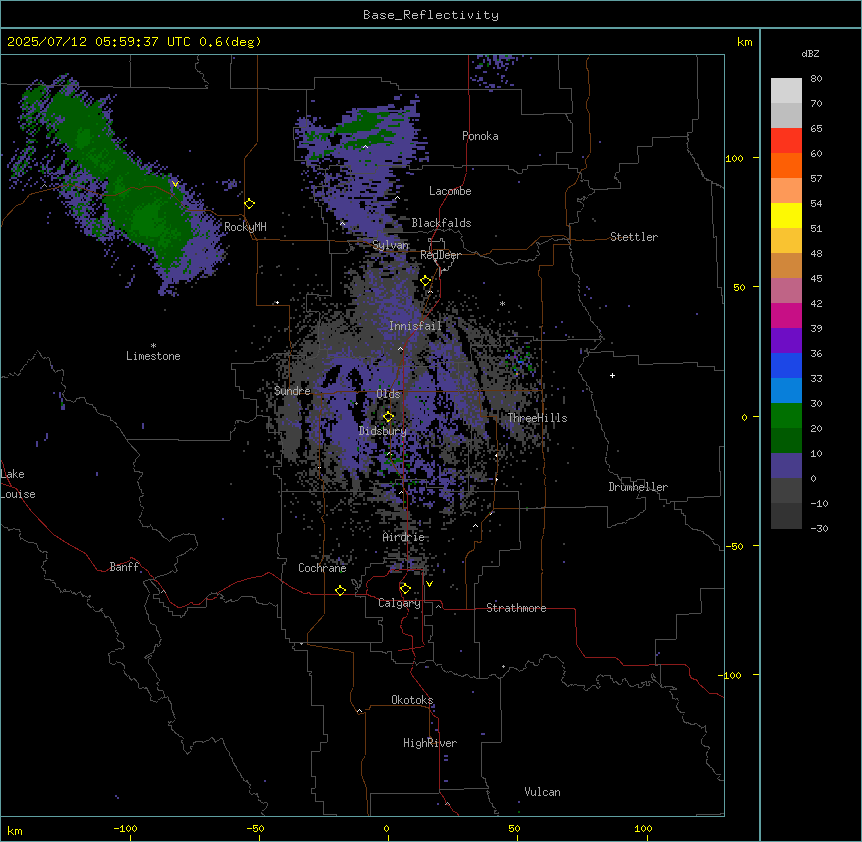Click the -30 value on the dBZ legend
Viewport: 862px width, 842px height.
[819, 529]
